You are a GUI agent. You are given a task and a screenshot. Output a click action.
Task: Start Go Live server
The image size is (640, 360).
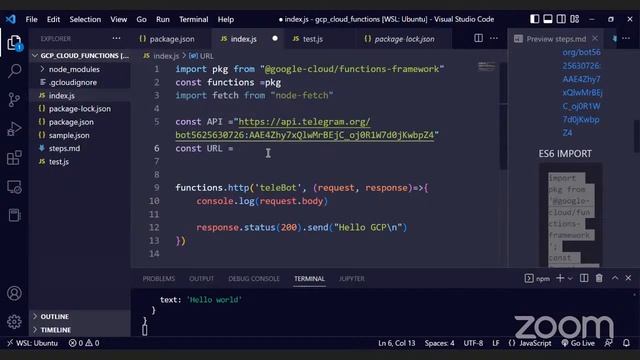(578, 343)
